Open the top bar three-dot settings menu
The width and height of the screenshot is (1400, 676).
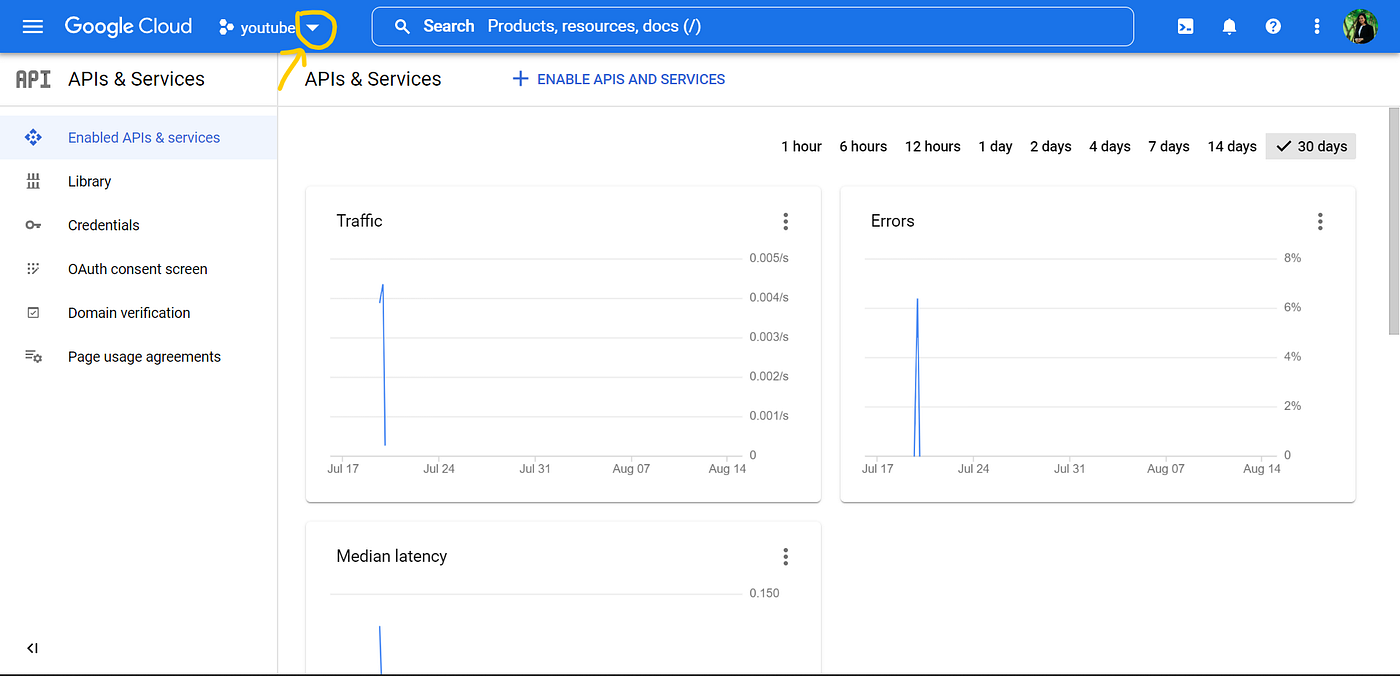point(1317,27)
